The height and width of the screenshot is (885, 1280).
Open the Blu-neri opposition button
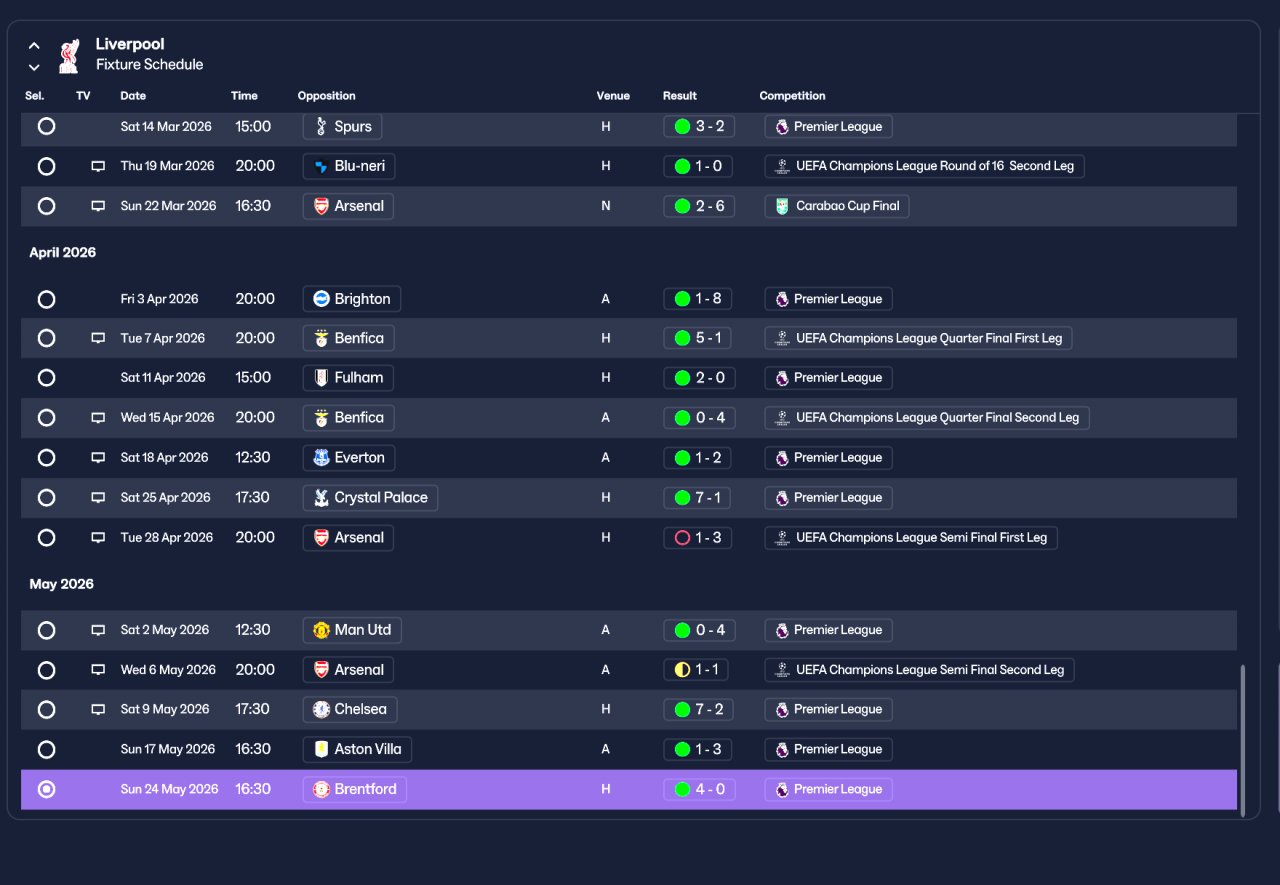349,166
